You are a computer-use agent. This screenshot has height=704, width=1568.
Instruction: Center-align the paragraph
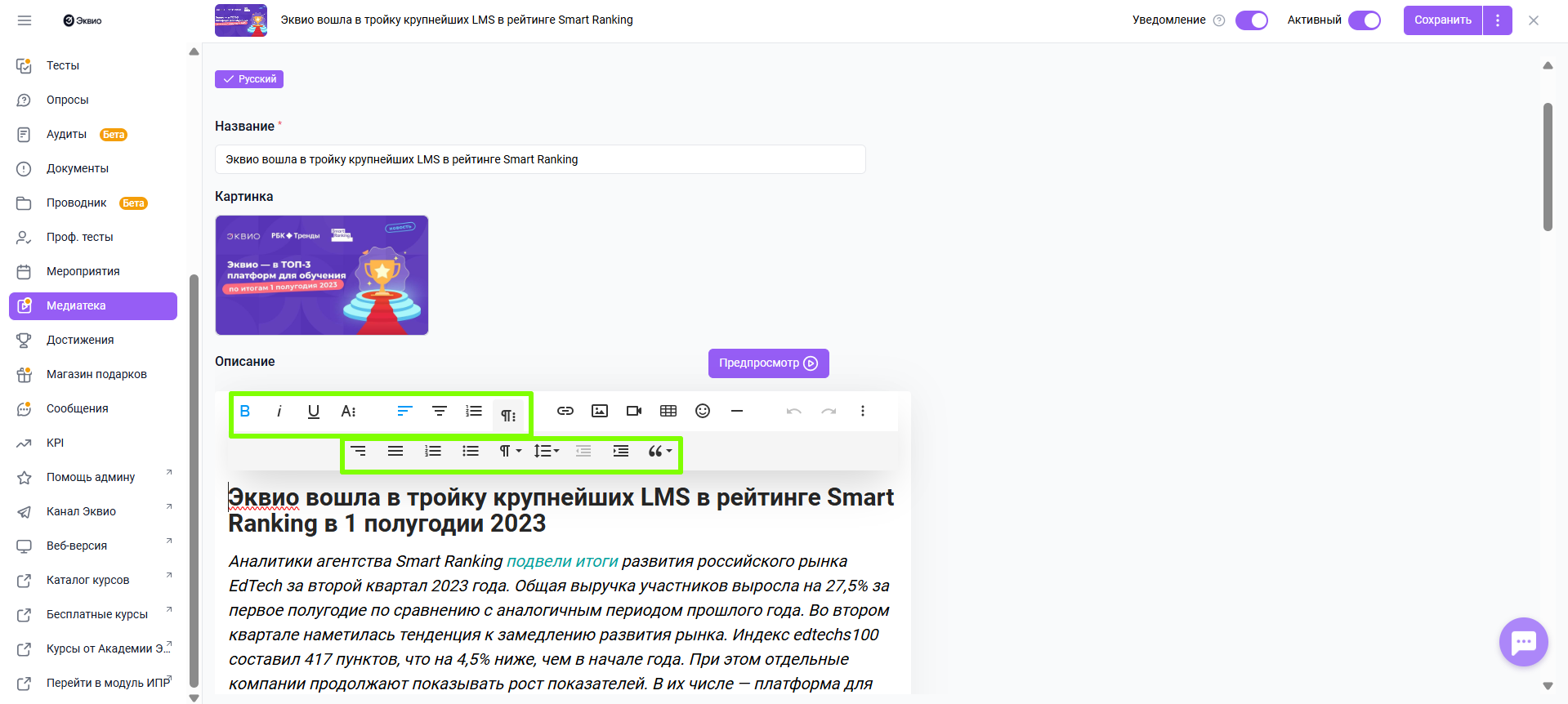click(440, 411)
